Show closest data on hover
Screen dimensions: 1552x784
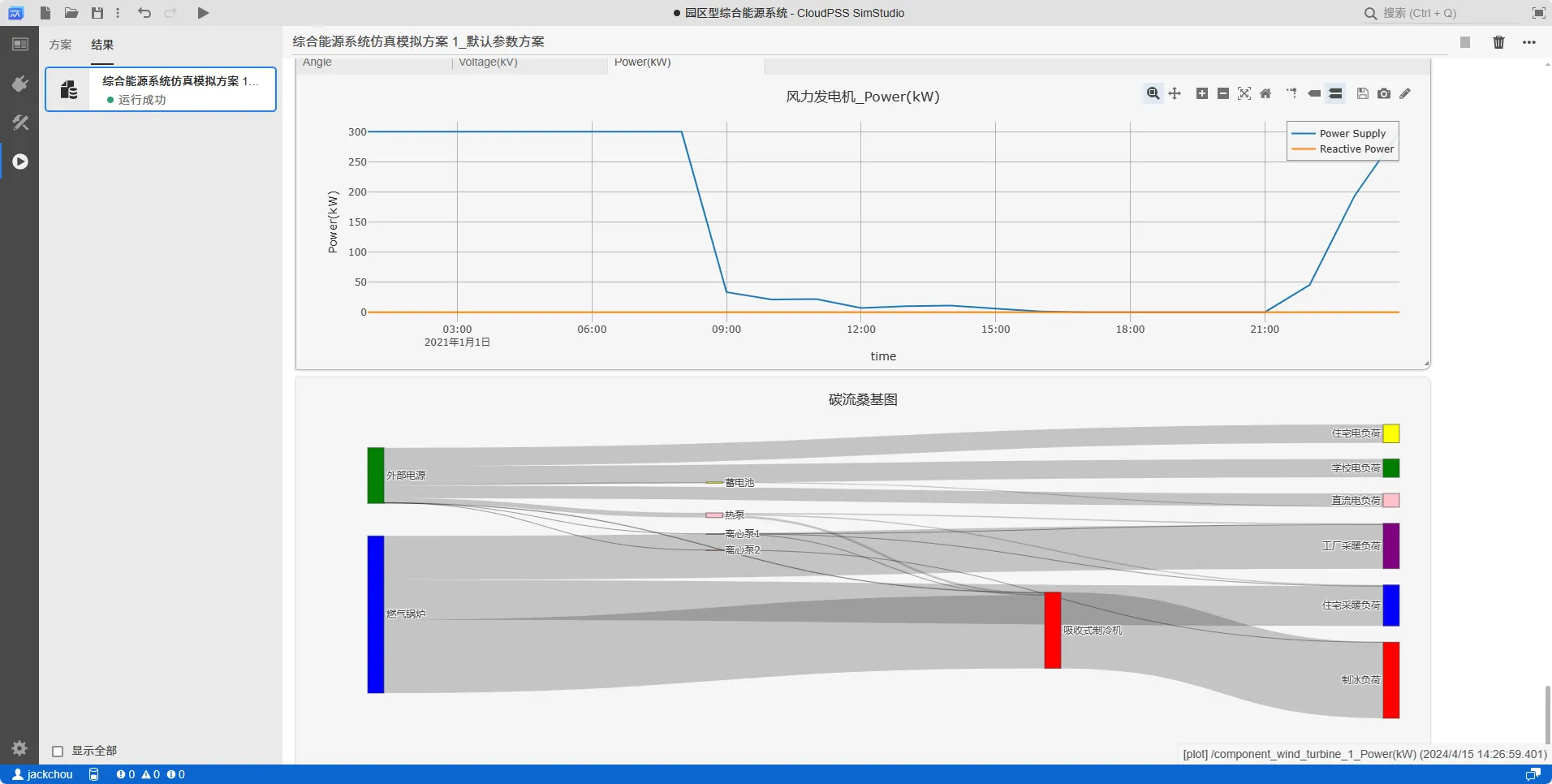1314,93
